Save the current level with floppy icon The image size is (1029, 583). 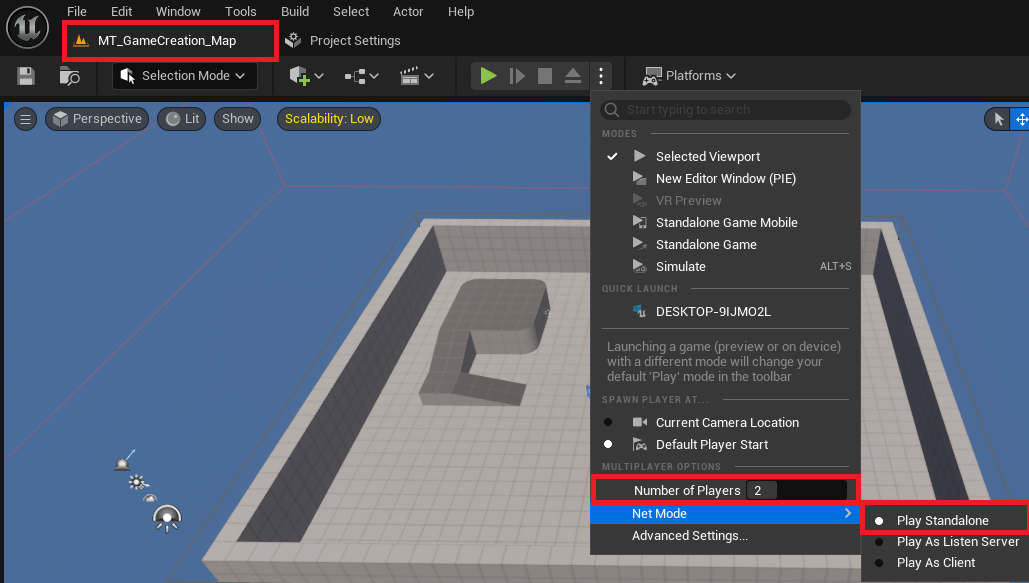pos(26,76)
